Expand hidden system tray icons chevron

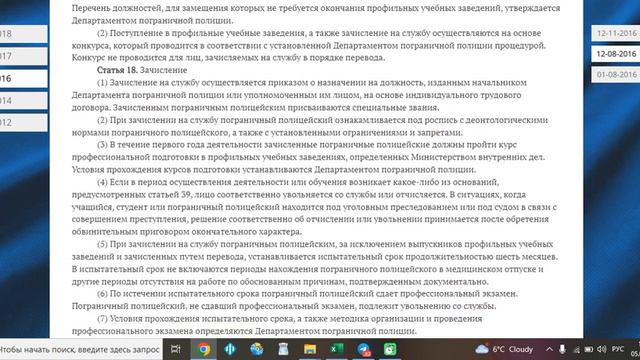point(549,349)
